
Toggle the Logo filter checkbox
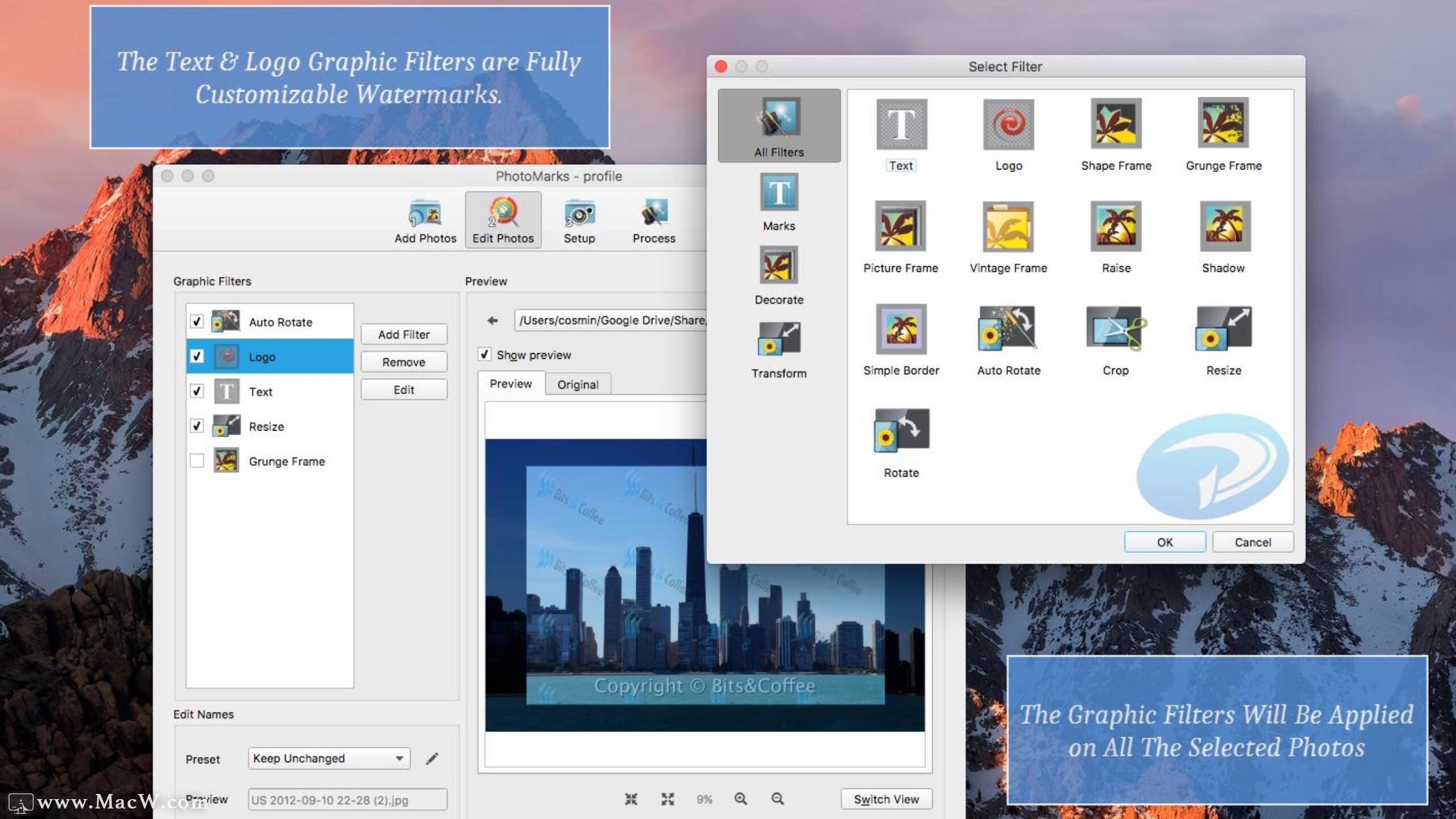point(197,356)
